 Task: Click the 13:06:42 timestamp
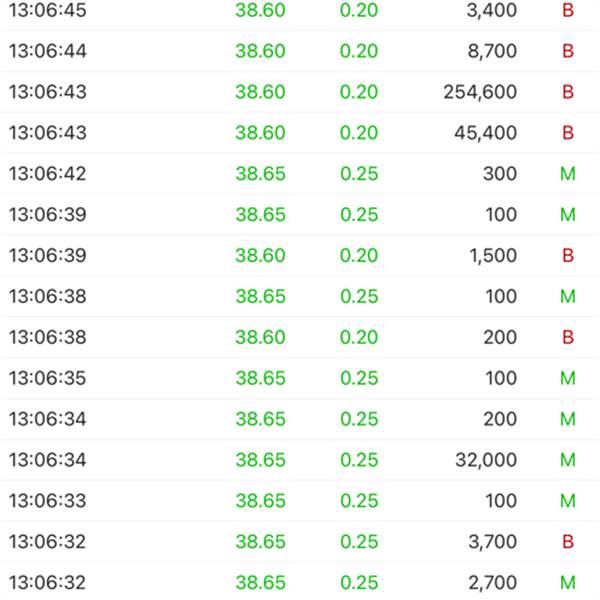[47, 174]
